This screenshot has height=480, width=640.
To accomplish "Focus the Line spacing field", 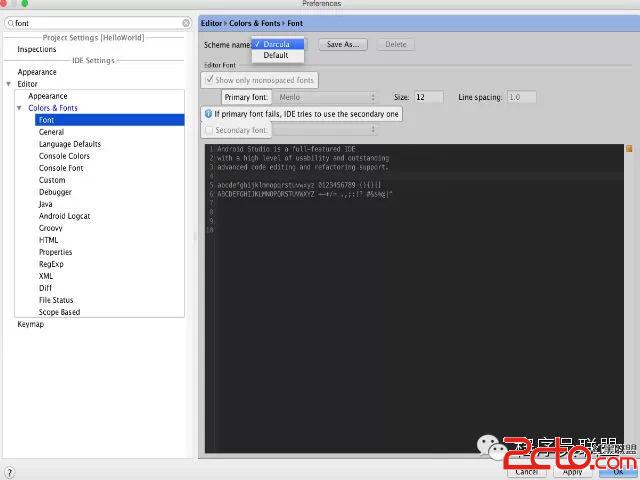I will [x=521, y=97].
